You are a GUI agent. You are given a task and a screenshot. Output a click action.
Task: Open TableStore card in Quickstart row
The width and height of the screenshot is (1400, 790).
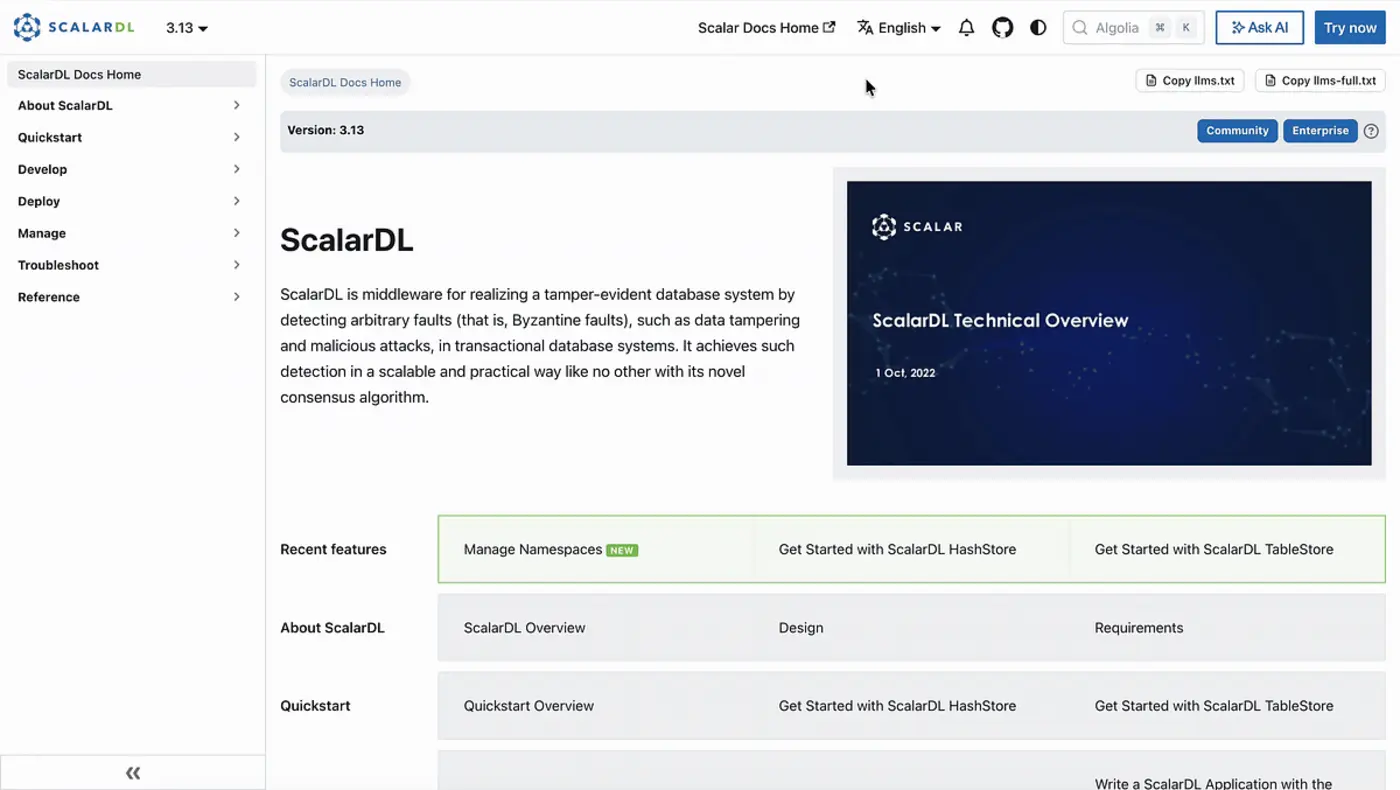1227,706
